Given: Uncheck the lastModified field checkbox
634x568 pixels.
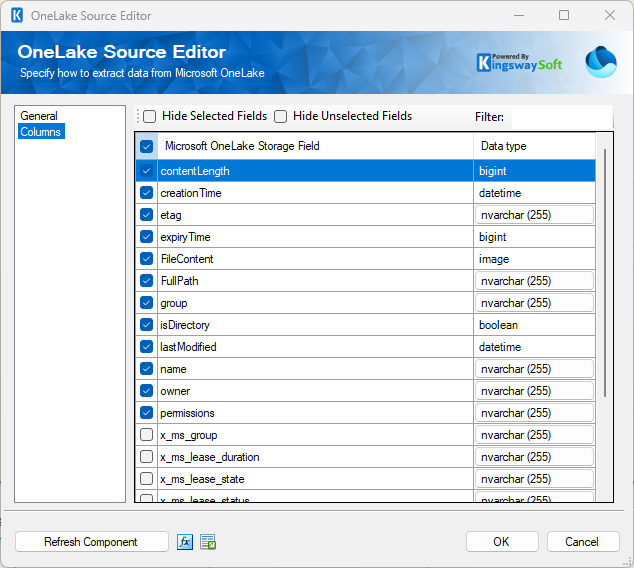Looking at the screenshot, I should point(146,347).
